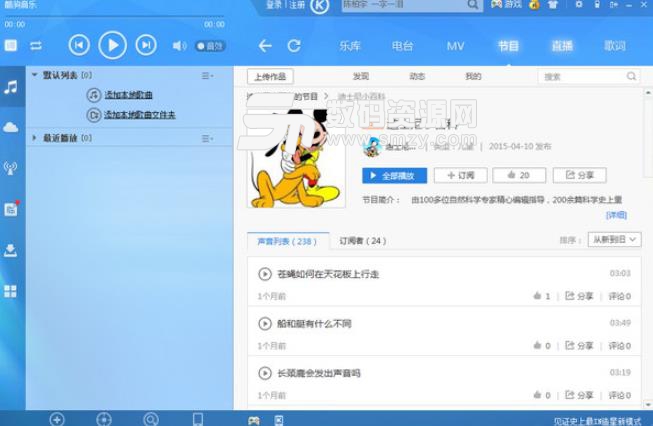Screen dimensions: 653x426
Task: Click the 登录 login link
Action: (274, 5)
